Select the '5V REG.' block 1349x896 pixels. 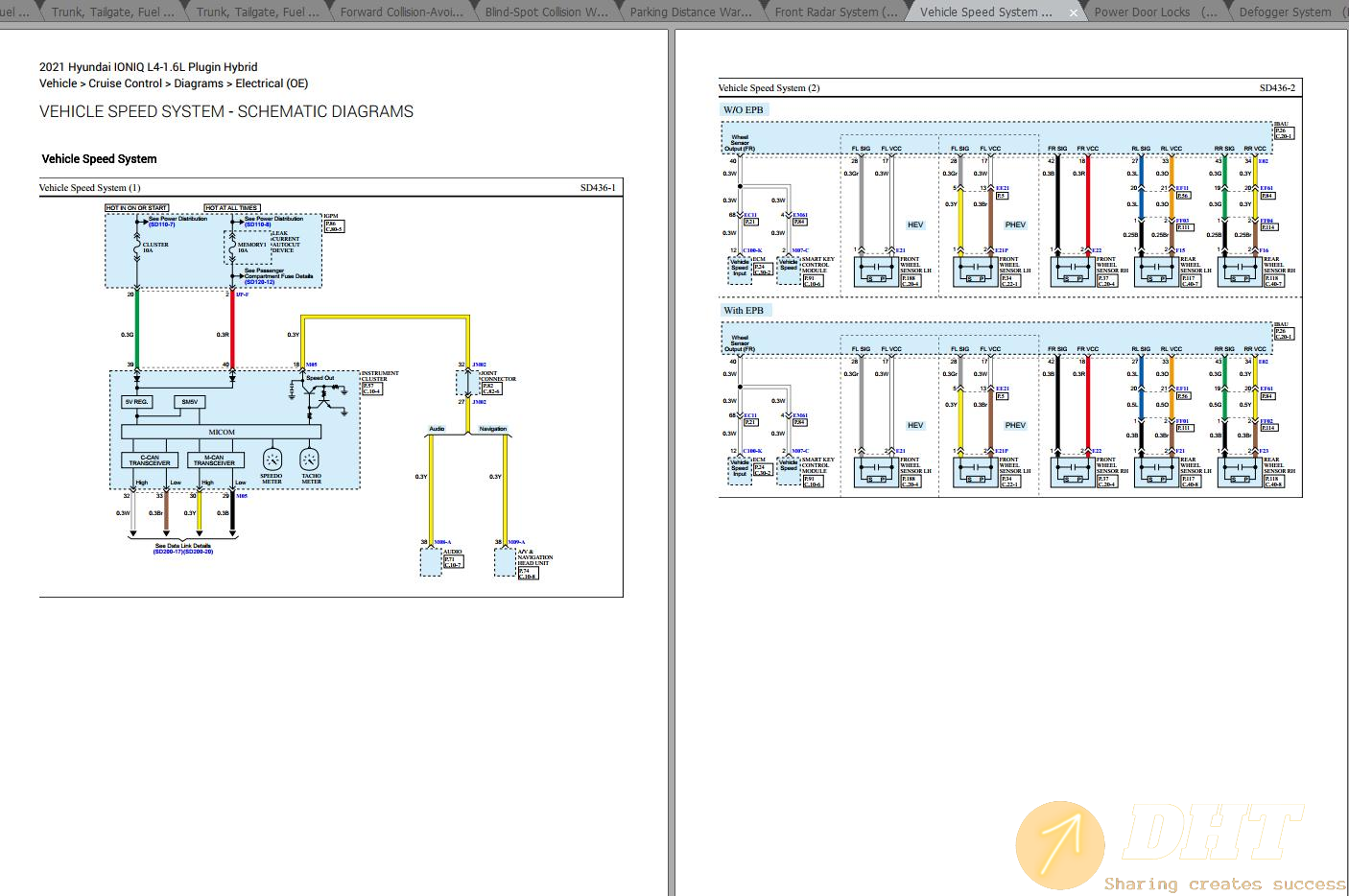pos(136,402)
